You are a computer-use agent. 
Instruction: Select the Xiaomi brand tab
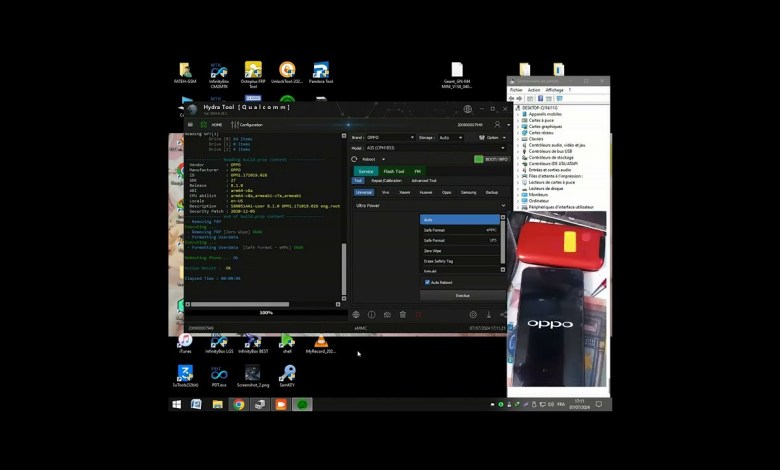coord(404,192)
